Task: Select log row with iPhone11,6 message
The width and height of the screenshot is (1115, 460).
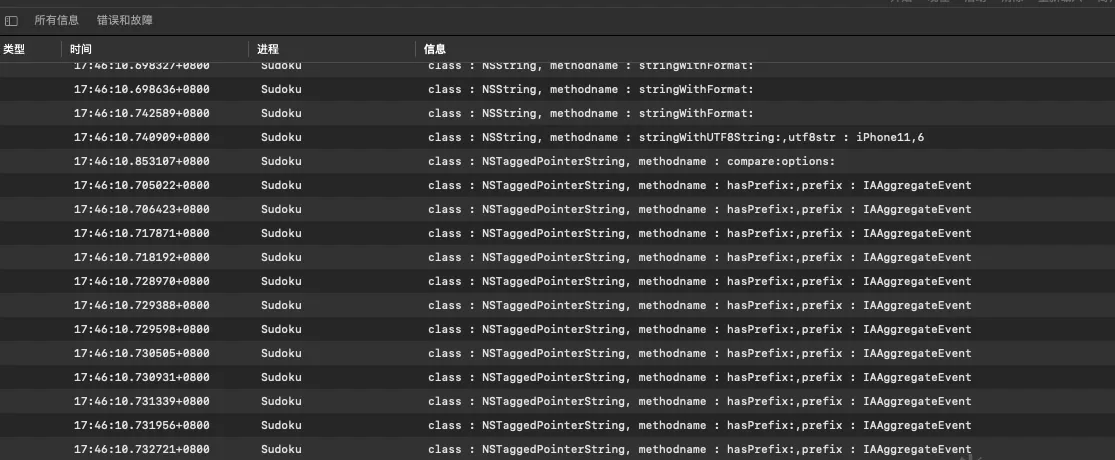Action: (x=558, y=137)
